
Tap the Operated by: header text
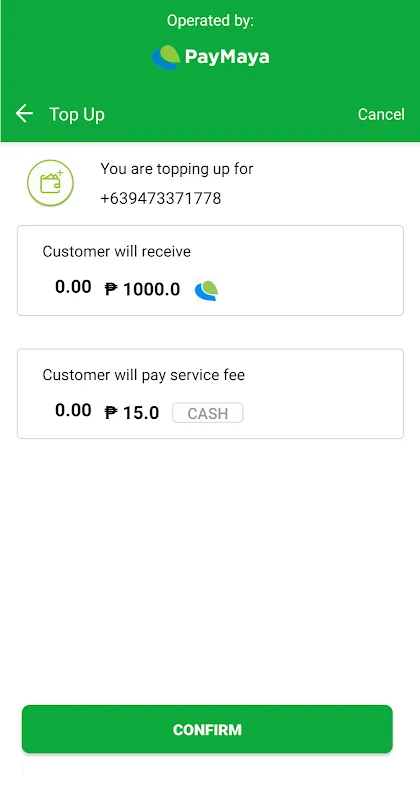coord(210,21)
